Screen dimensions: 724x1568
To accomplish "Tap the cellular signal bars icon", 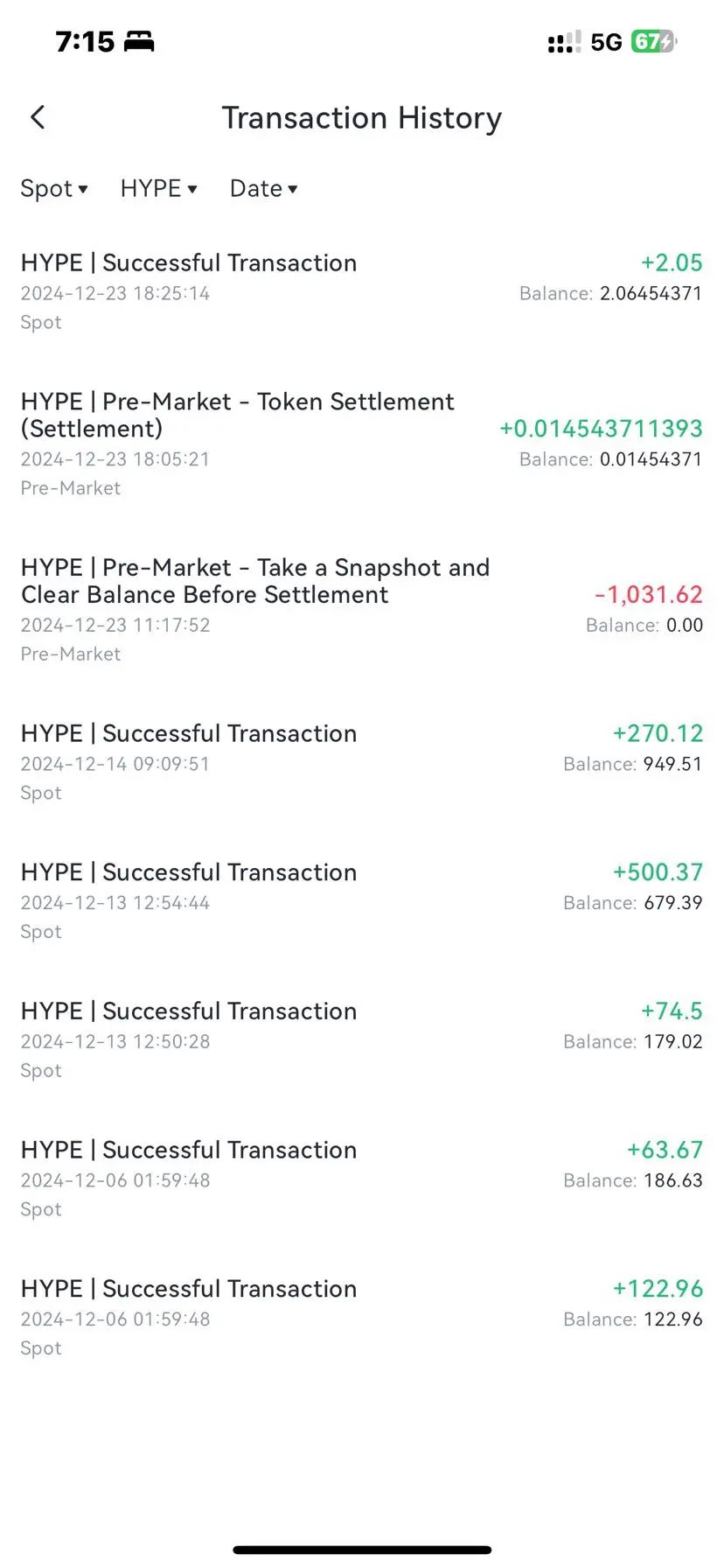I will coord(564,42).
